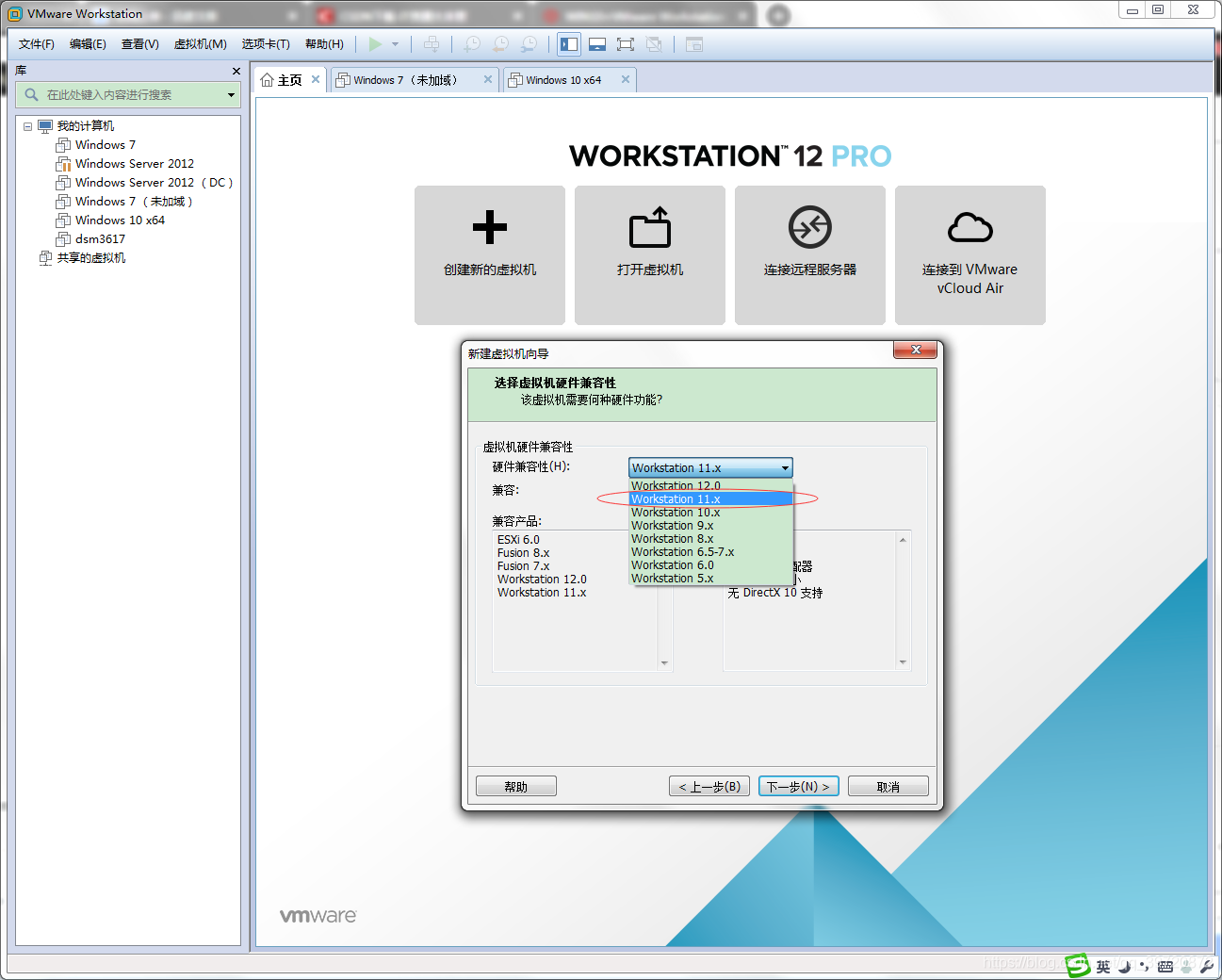This screenshot has height=980, width=1222.
Task: Choose Workstation 11.x from the dropdown list
Action: pos(711,499)
